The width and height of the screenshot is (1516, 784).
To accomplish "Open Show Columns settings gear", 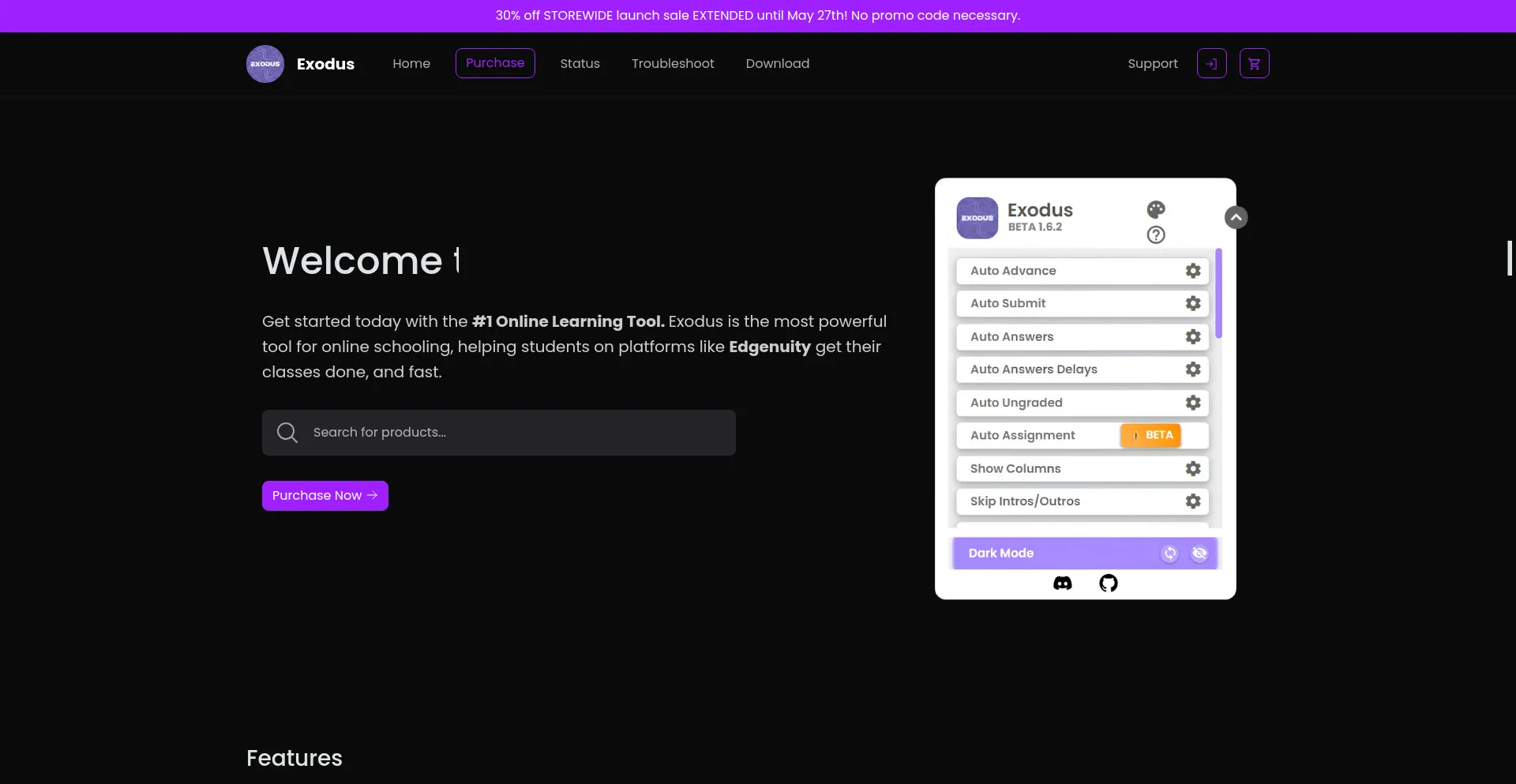I will [1193, 468].
